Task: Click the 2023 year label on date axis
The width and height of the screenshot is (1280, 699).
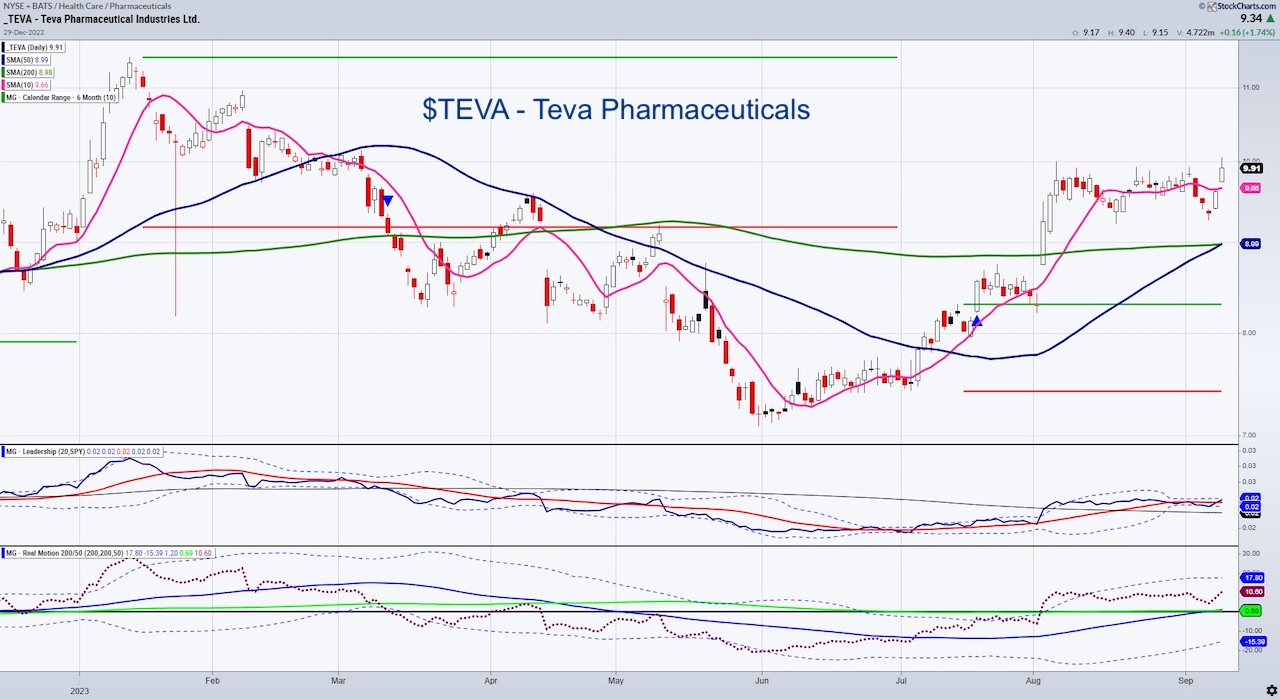Action: point(80,690)
